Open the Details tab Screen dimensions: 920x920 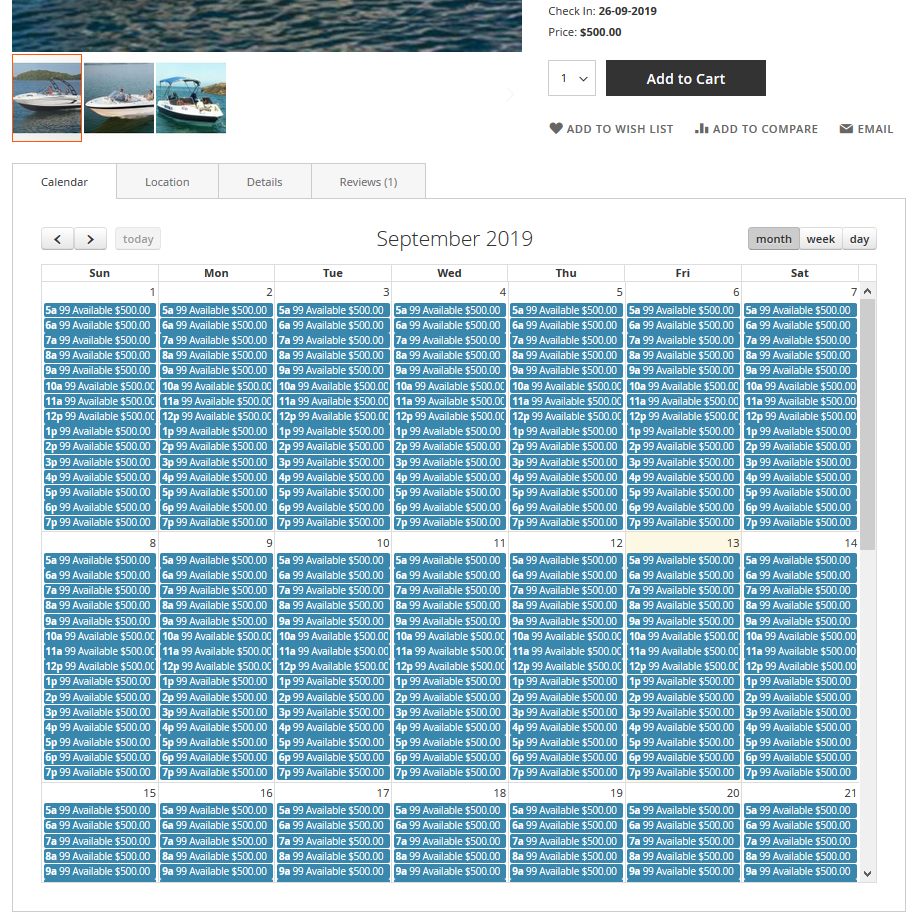pos(265,182)
